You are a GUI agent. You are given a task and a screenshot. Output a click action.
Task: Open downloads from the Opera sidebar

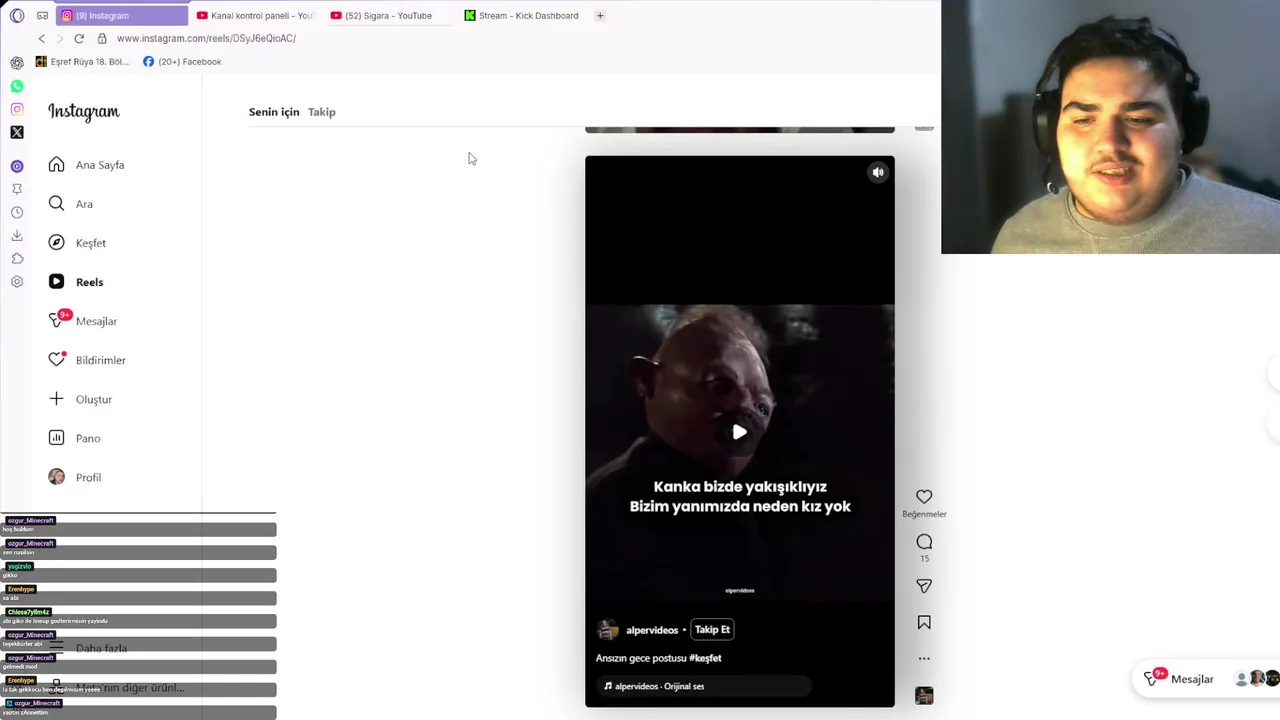pyautogui.click(x=17, y=235)
